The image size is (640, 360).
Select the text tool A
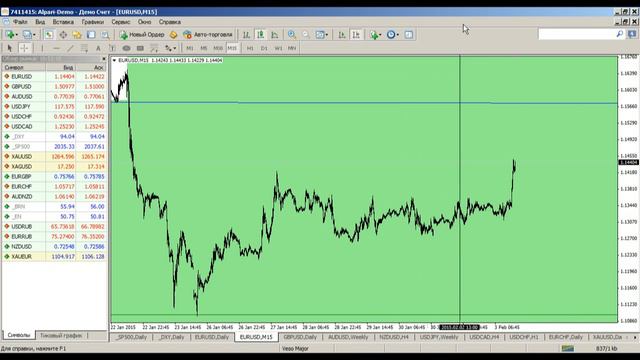coord(98,48)
